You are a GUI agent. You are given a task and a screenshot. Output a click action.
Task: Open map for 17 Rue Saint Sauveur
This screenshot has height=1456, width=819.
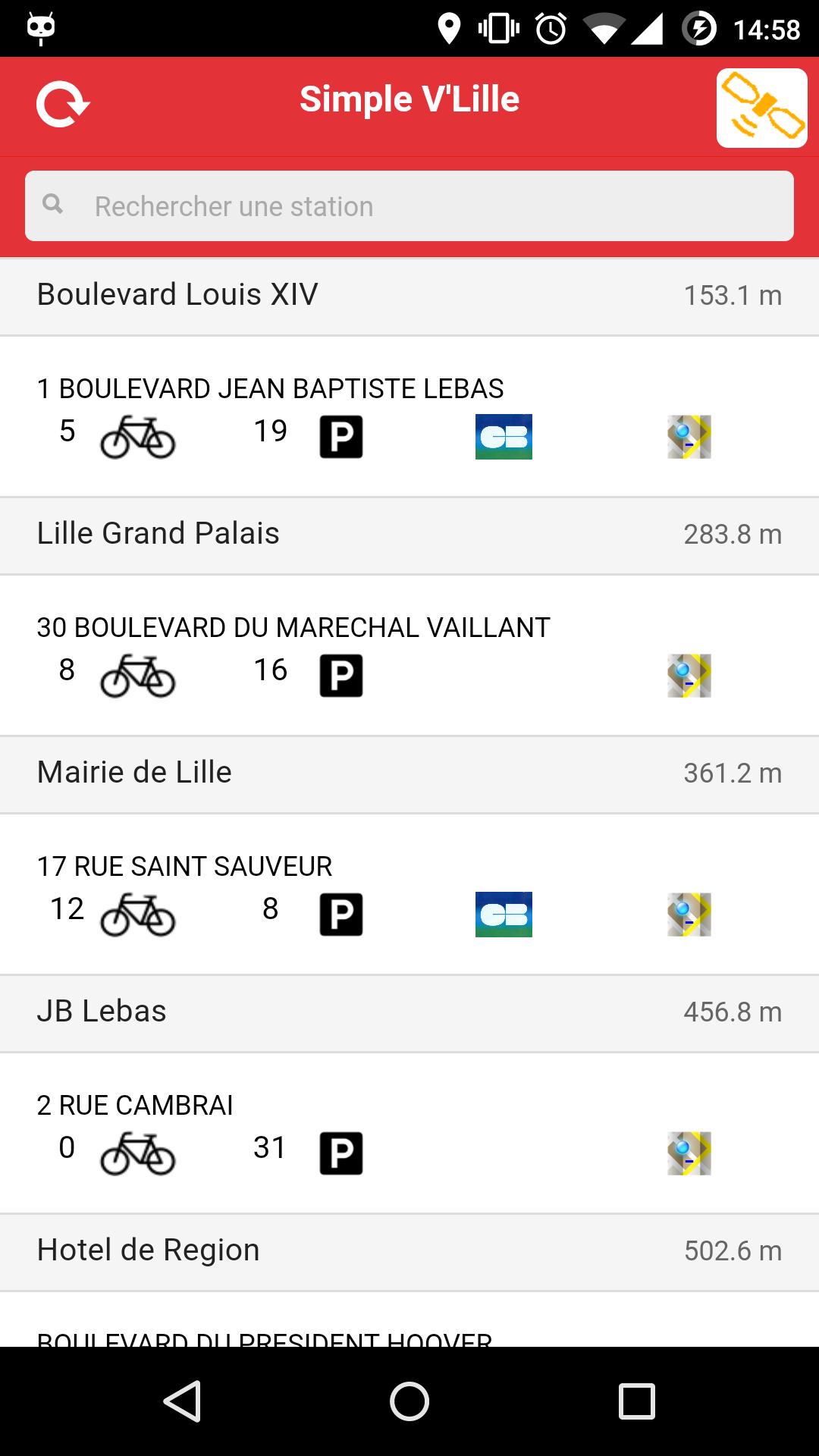[x=689, y=915]
